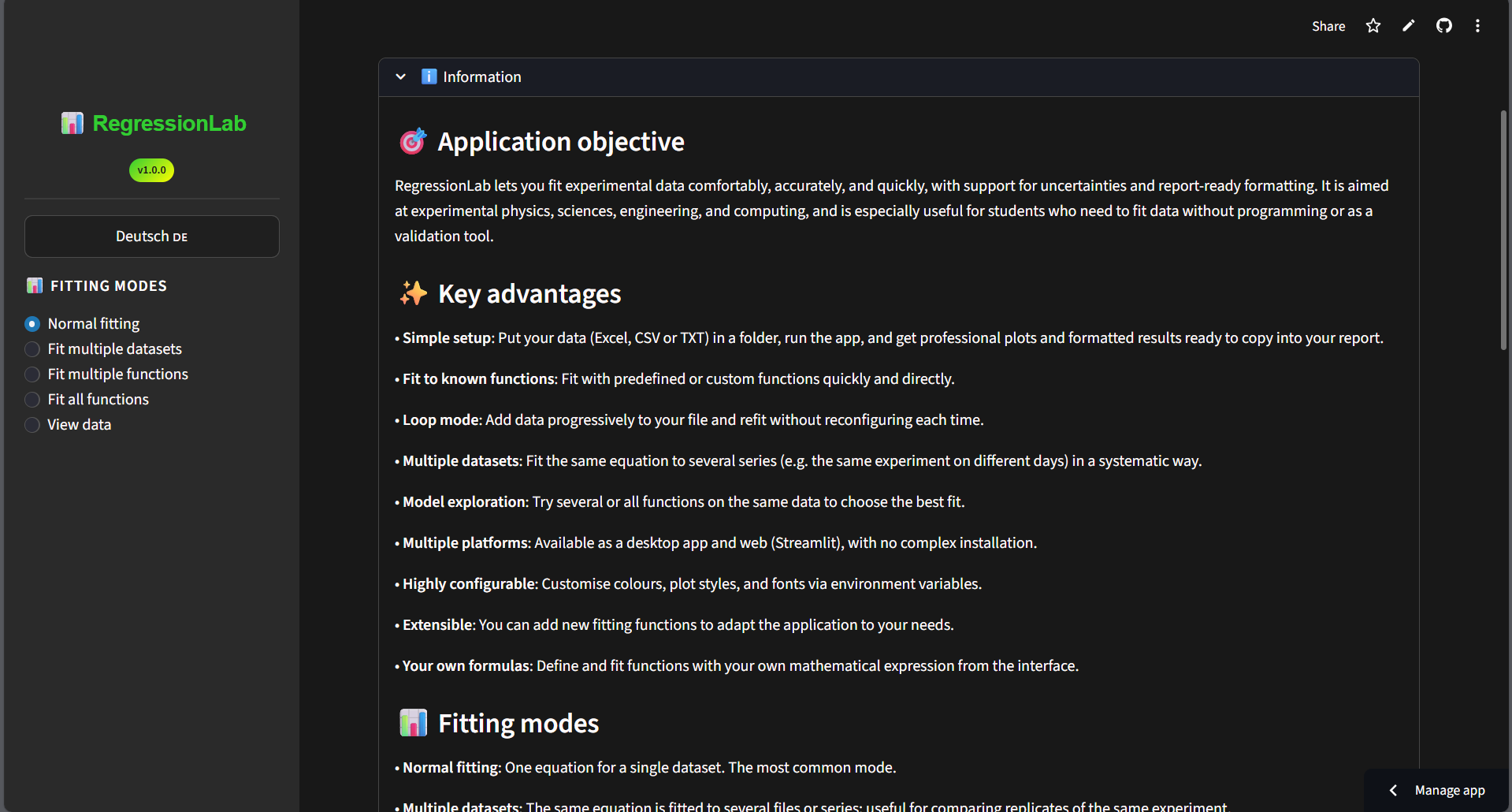This screenshot has width=1512, height=812.
Task: Click the FITTING MODES sidebar label
Action: [x=109, y=285]
